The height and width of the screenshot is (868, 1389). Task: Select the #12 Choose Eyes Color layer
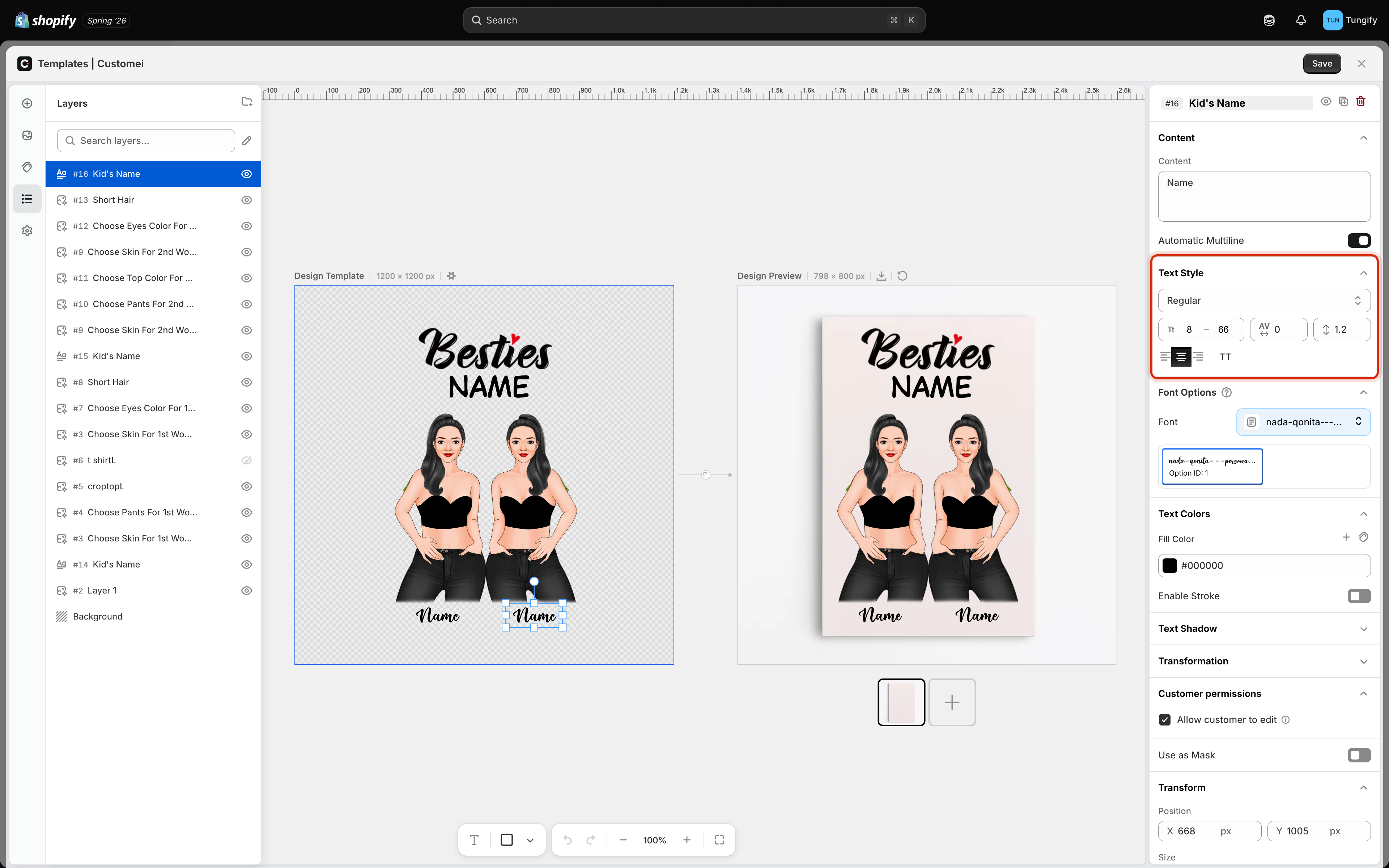[153, 226]
